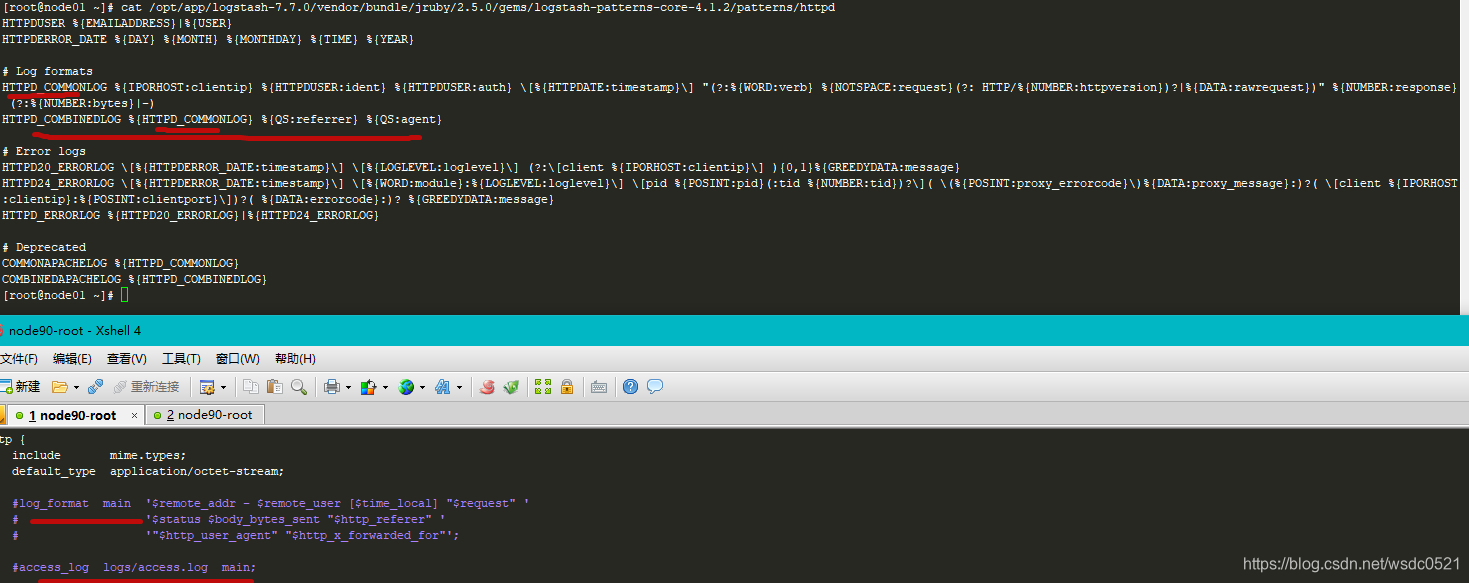Expand the Print dropdown arrow
The image size is (1469, 583).
[348, 387]
